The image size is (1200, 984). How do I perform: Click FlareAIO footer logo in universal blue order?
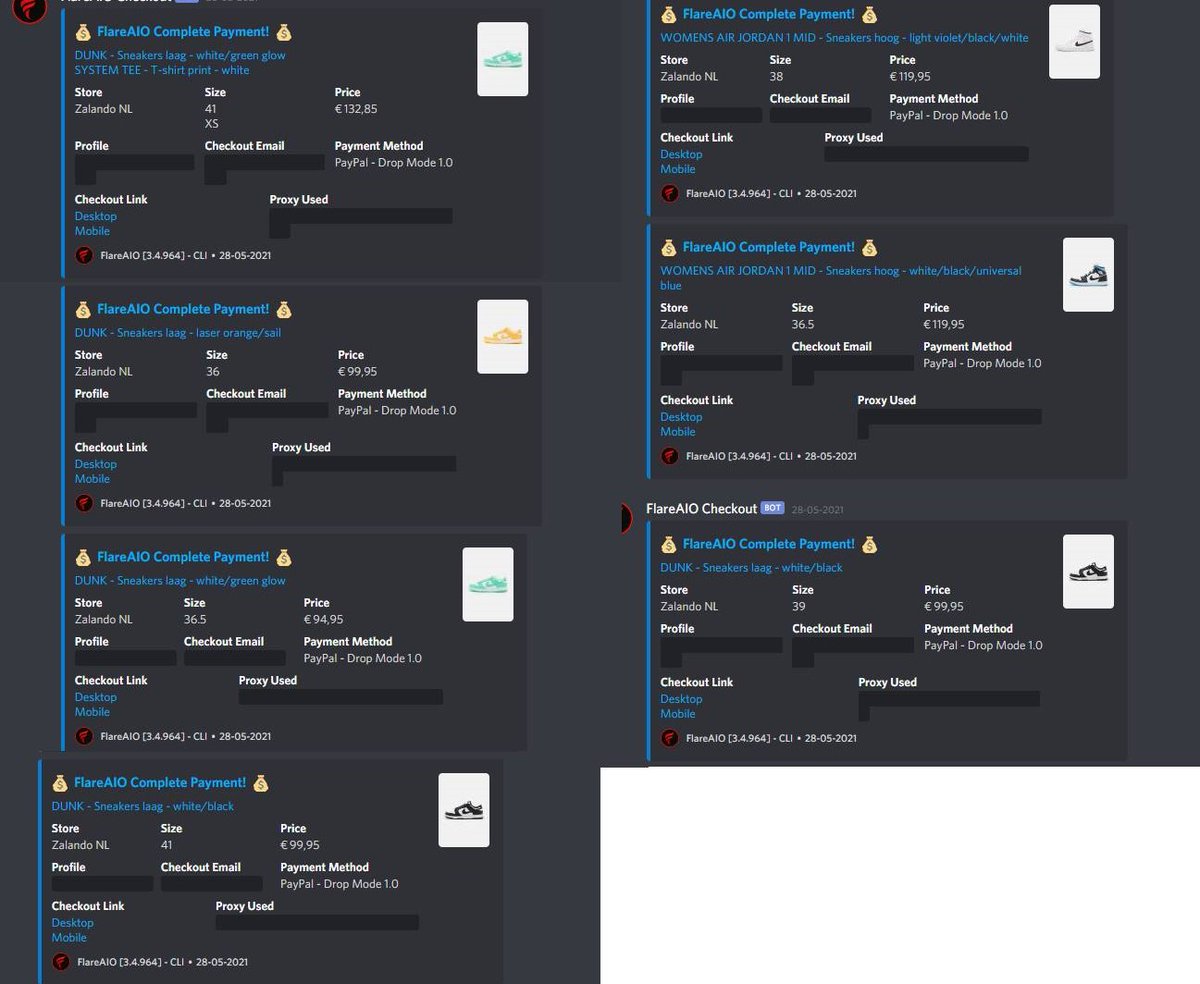[x=670, y=456]
